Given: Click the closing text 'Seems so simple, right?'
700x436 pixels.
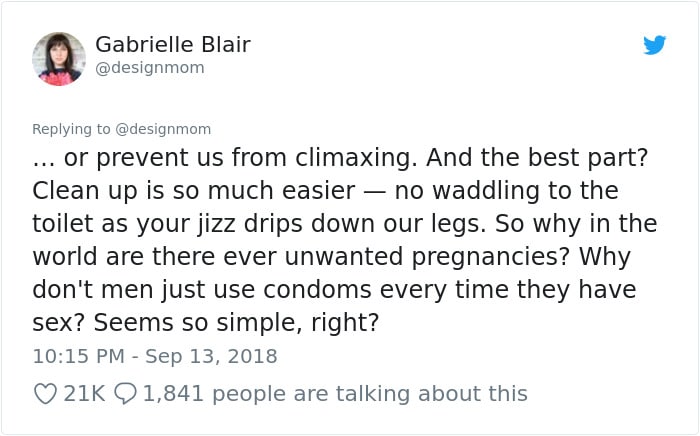Looking at the screenshot, I should [x=236, y=323].
